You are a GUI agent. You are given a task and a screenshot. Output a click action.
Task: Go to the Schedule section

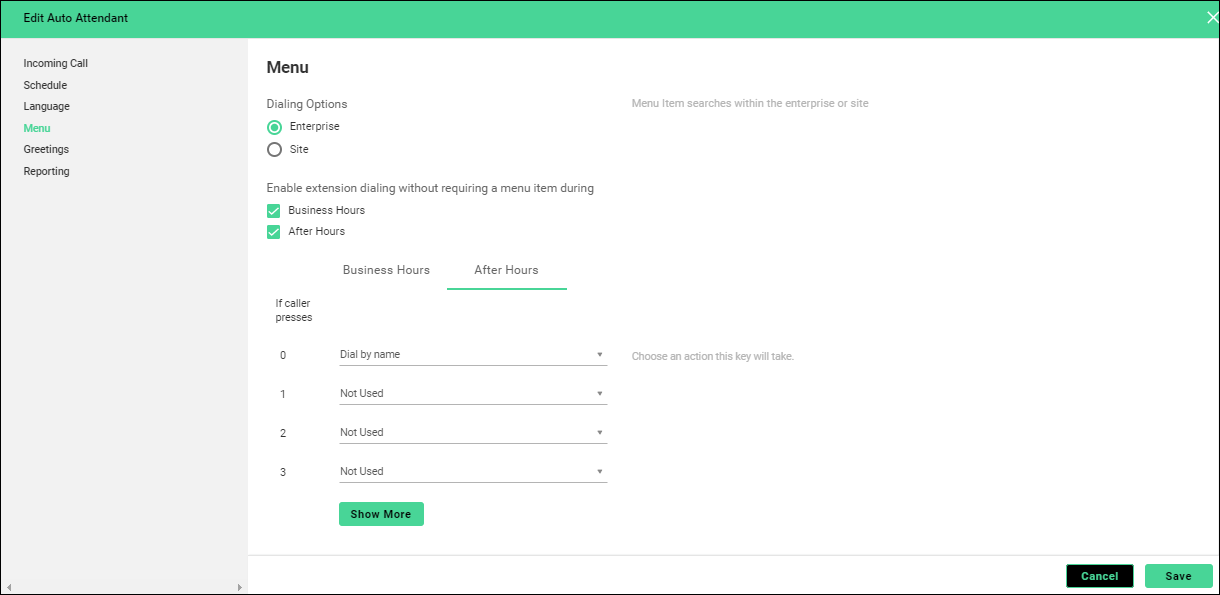(45, 86)
